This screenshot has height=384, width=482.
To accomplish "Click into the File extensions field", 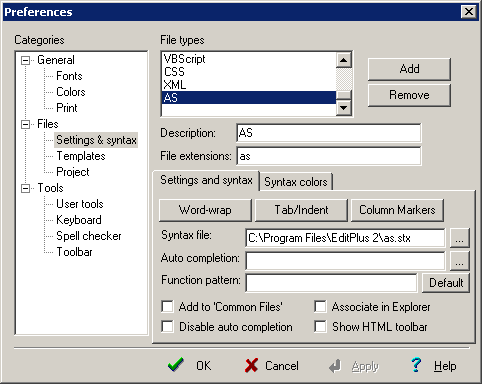I will coord(329,156).
